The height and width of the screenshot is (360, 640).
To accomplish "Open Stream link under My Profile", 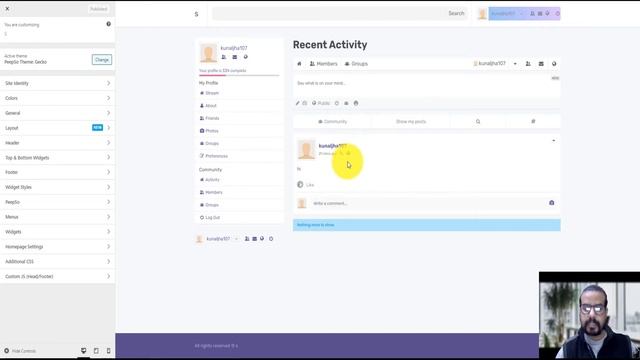I will tap(209, 93).
